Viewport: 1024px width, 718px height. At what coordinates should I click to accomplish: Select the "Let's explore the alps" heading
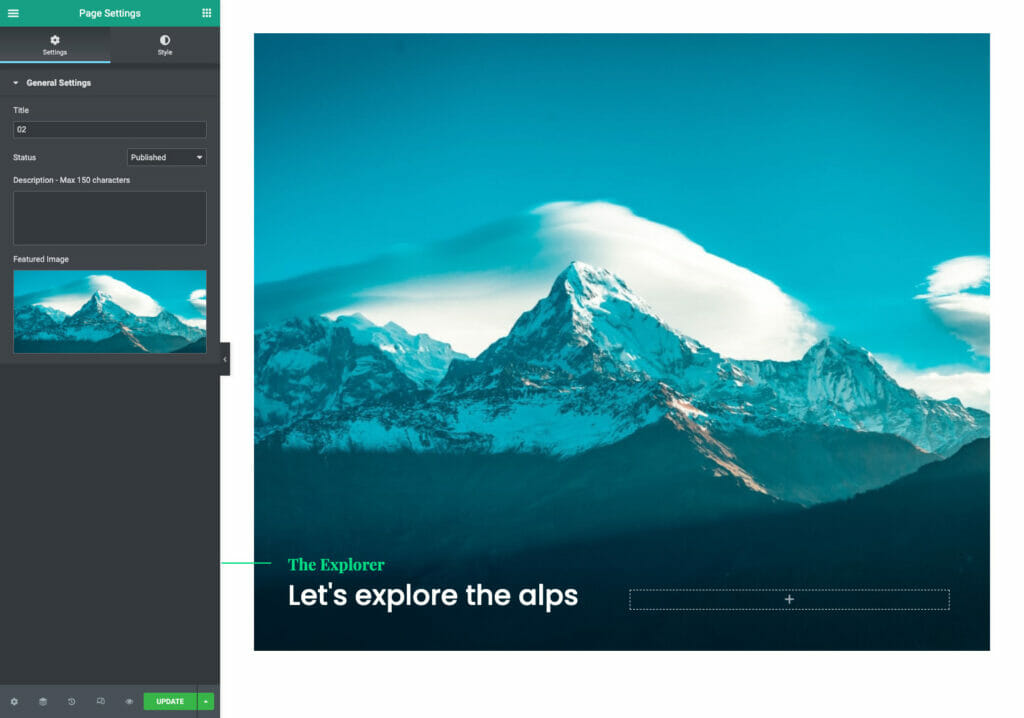pos(432,596)
